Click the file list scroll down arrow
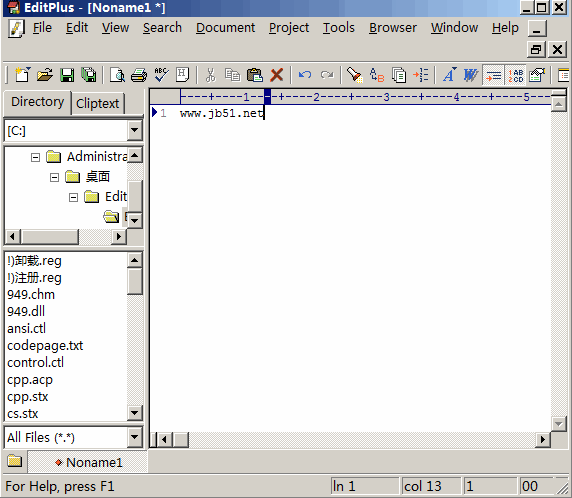 (x=135, y=413)
